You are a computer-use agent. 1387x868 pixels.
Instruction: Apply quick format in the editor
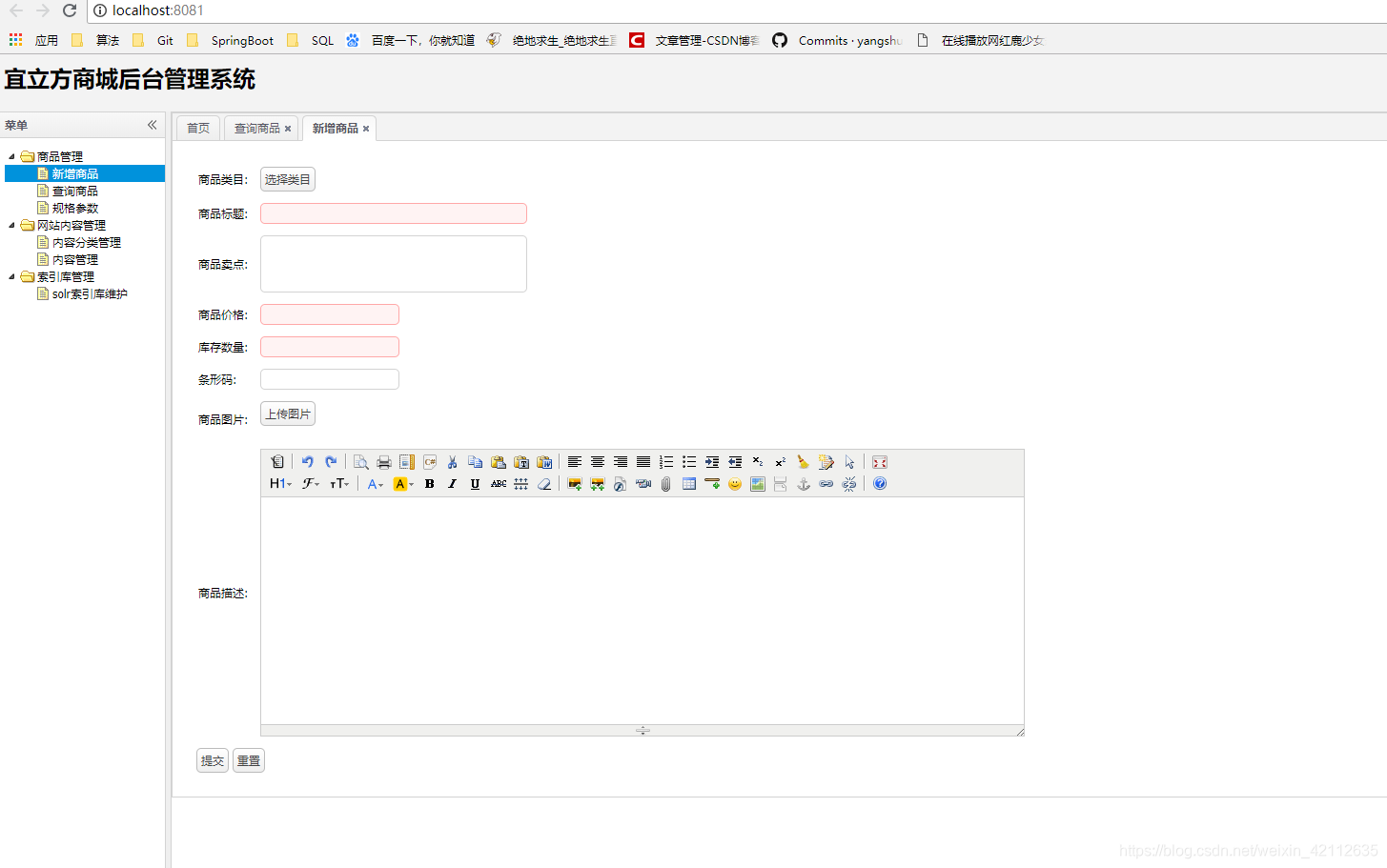[826, 462]
